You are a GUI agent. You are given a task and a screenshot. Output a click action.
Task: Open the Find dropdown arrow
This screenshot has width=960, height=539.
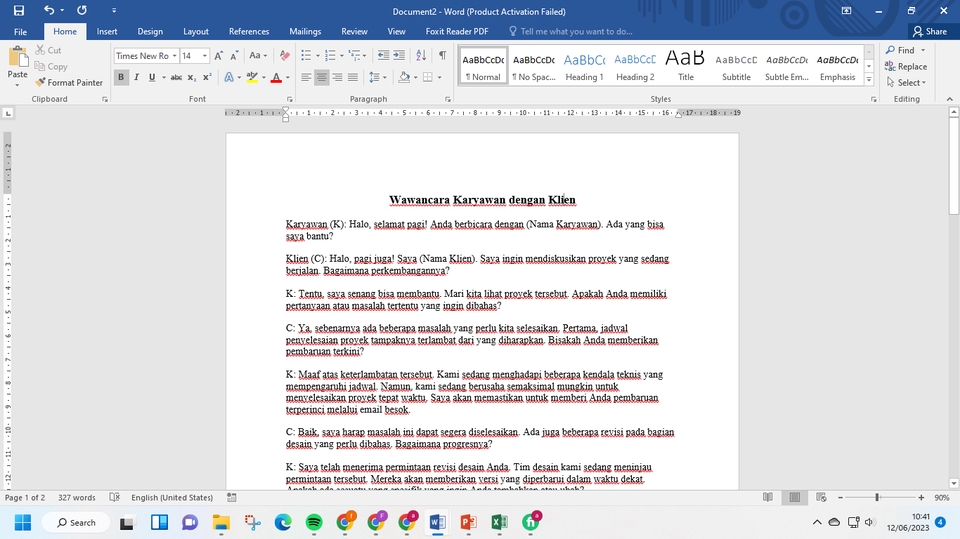pos(923,50)
